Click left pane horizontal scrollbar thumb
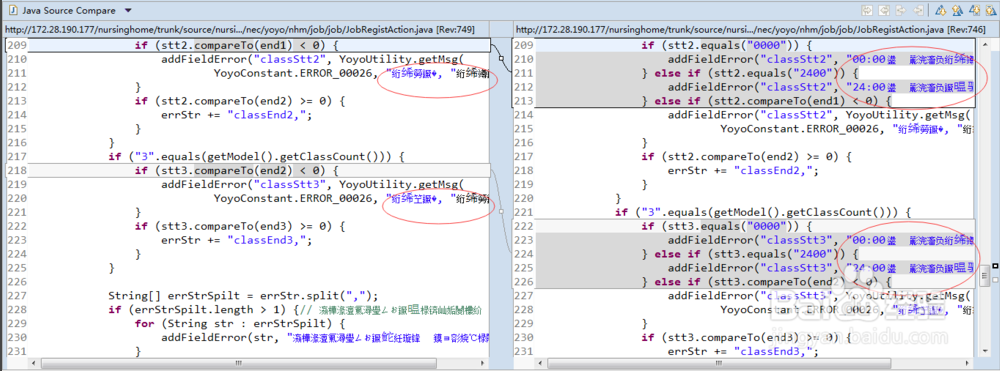The image size is (1000, 371). (x=239, y=363)
